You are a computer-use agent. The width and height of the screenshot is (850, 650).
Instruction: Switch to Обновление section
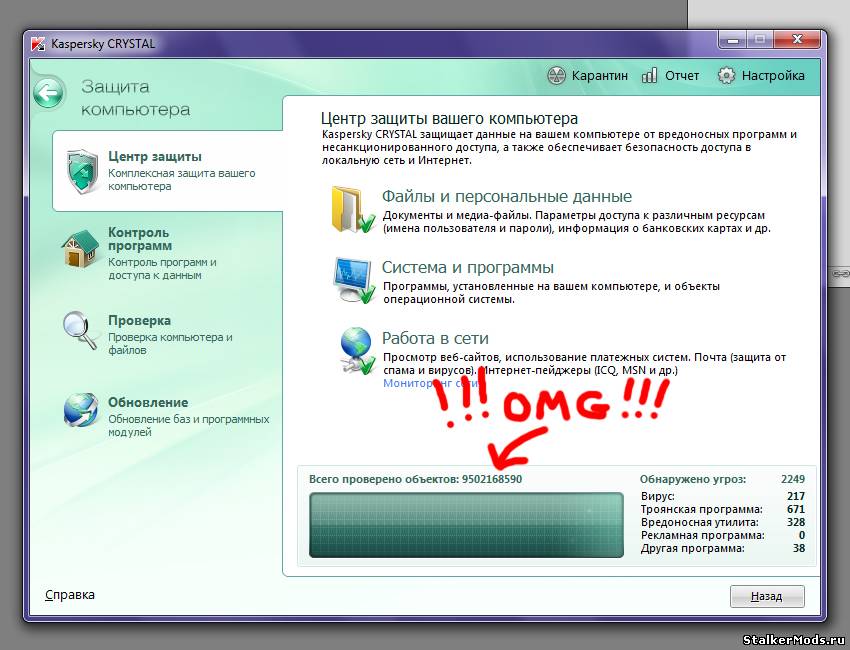(x=166, y=416)
